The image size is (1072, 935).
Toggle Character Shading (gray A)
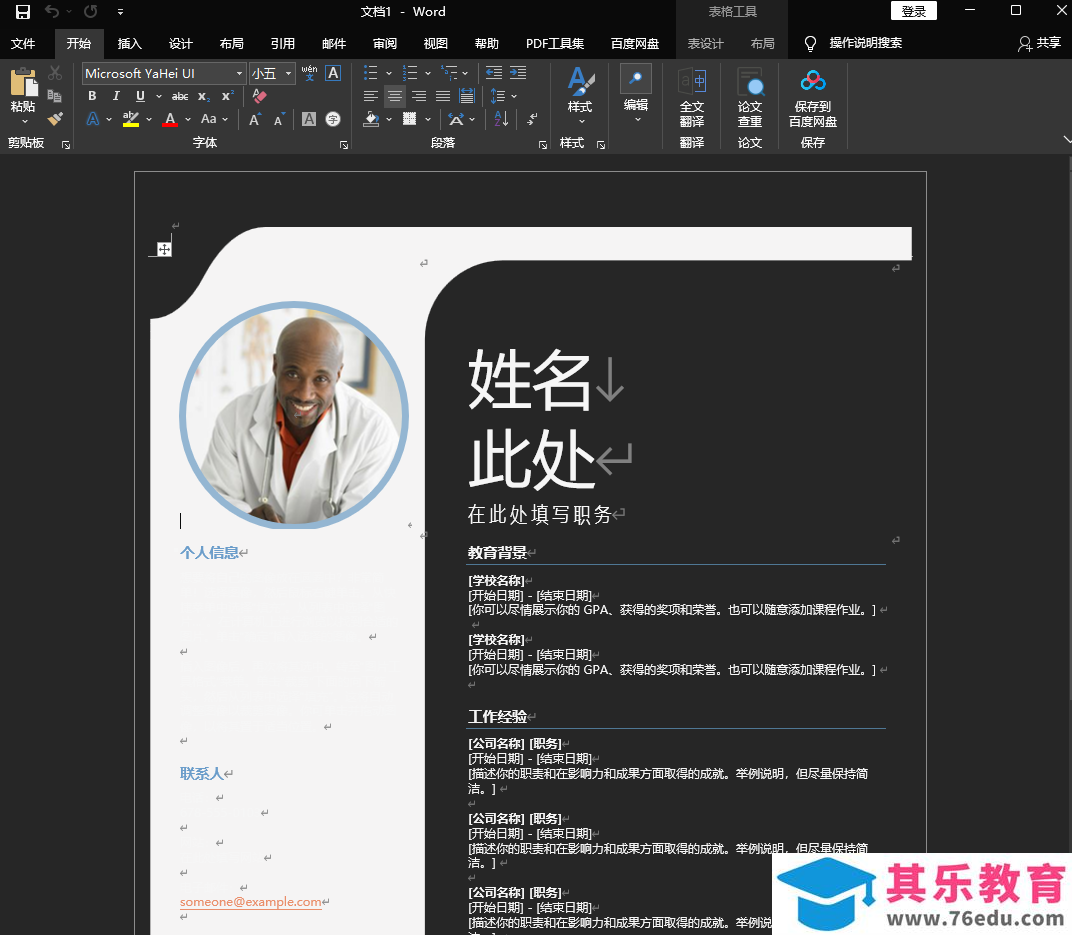point(309,119)
